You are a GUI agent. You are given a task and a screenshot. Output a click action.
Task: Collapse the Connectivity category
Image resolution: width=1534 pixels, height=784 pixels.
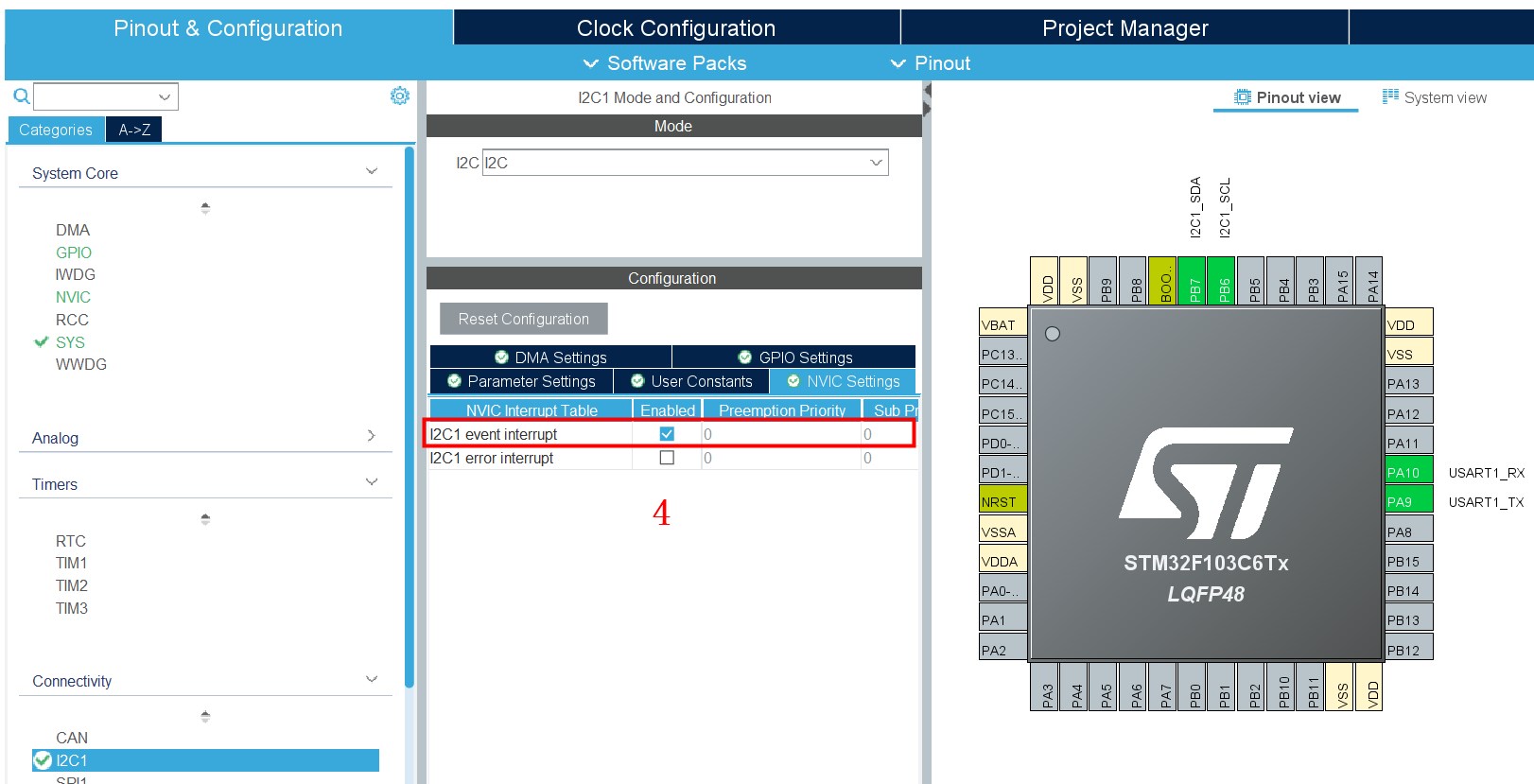tap(371, 679)
